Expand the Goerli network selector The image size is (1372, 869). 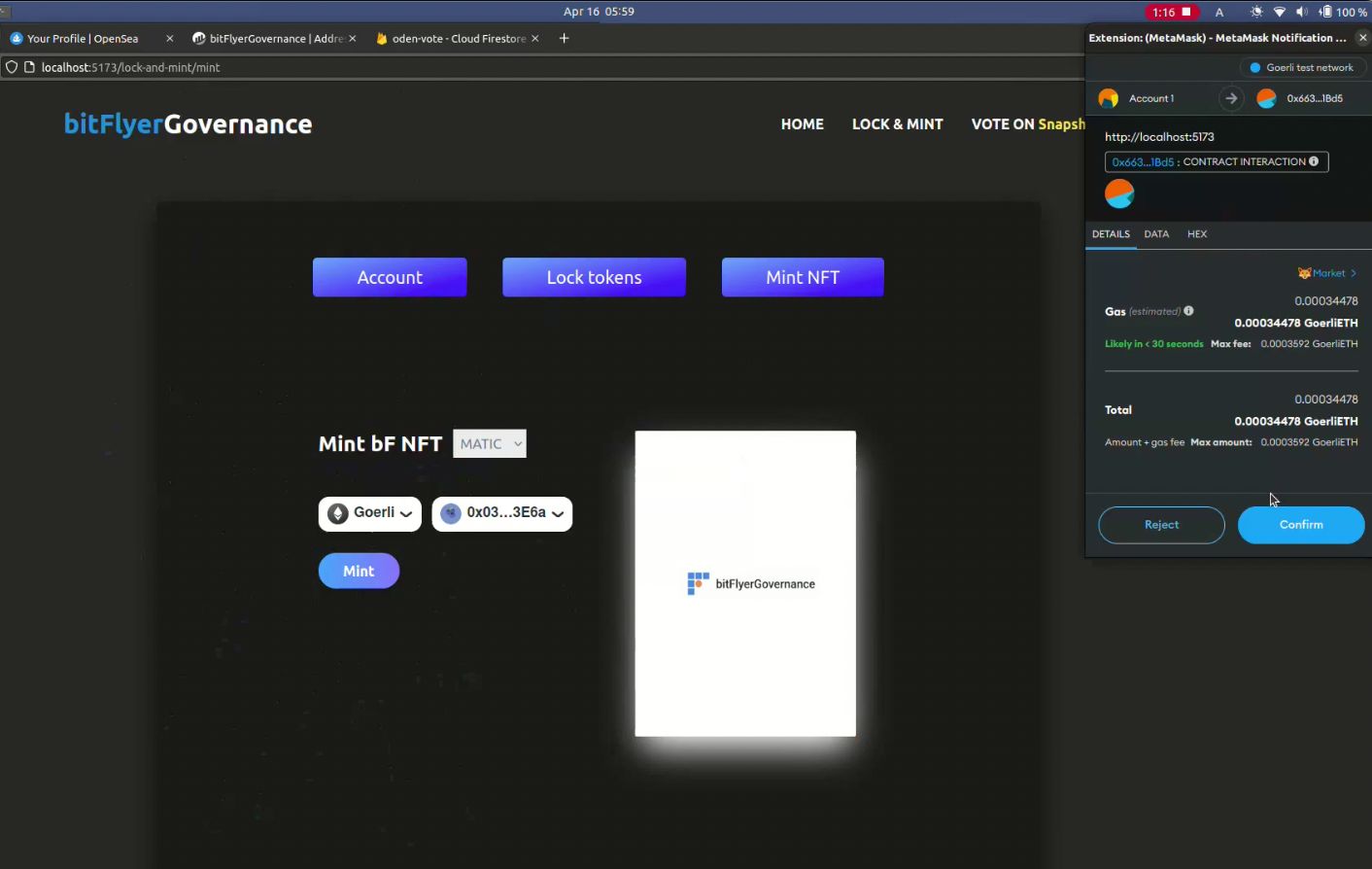click(x=370, y=513)
